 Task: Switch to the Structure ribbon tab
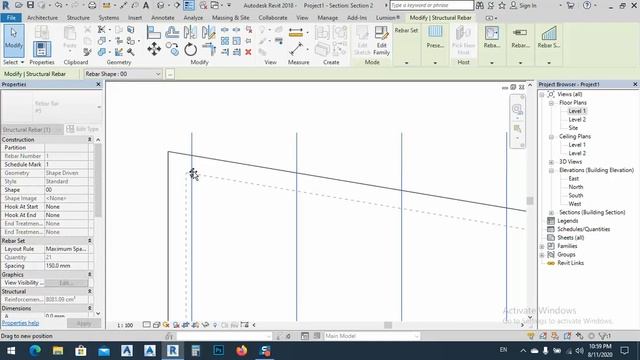pyautogui.click(x=78, y=18)
